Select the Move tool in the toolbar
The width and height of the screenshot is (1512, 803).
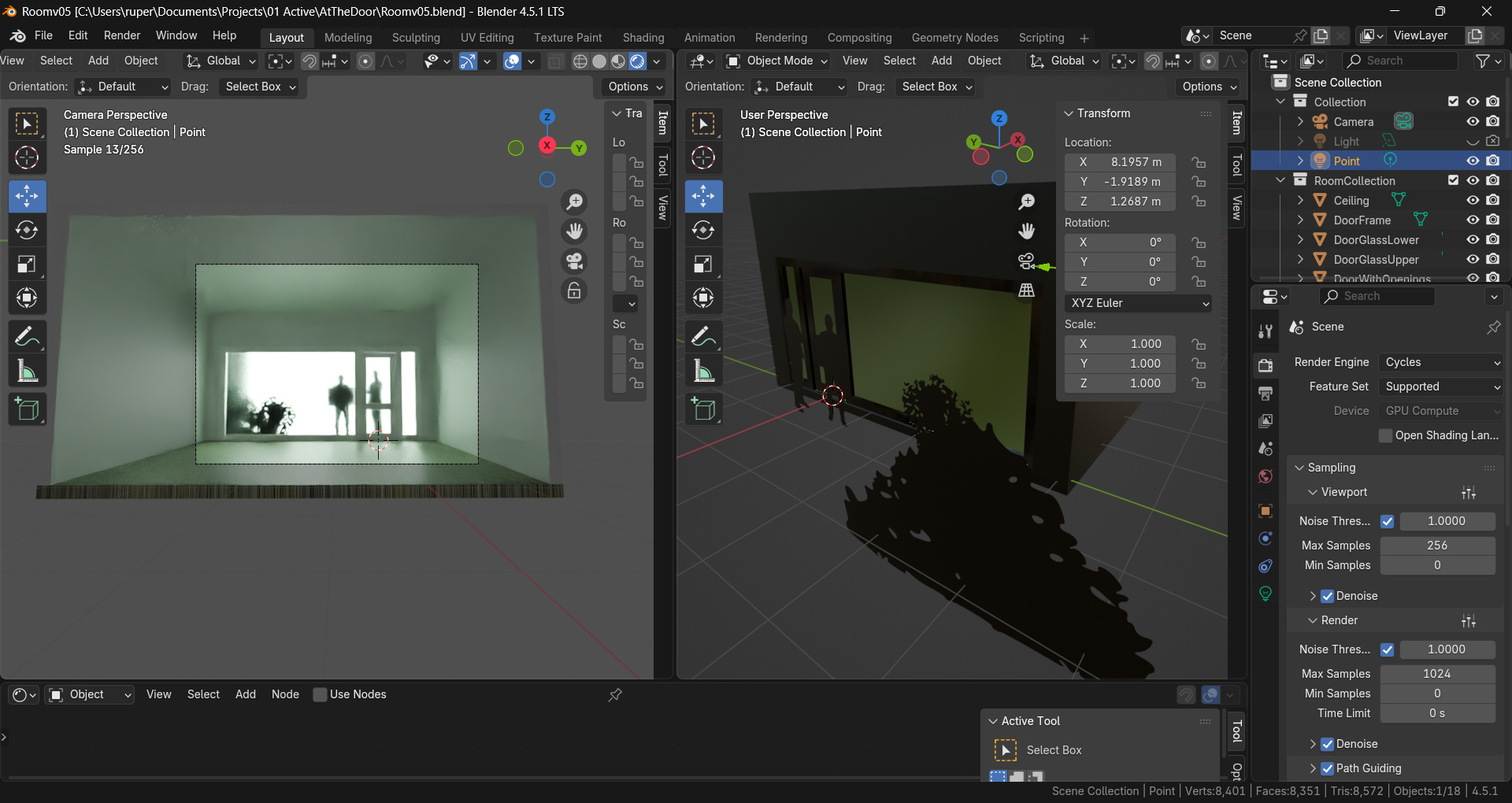click(27, 196)
